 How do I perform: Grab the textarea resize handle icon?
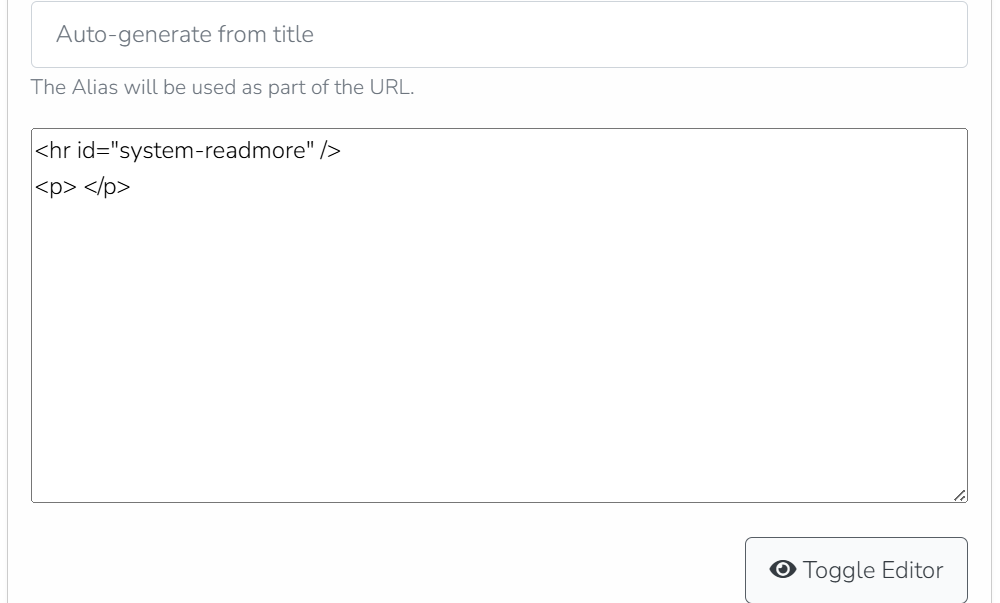click(x=959, y=495)
